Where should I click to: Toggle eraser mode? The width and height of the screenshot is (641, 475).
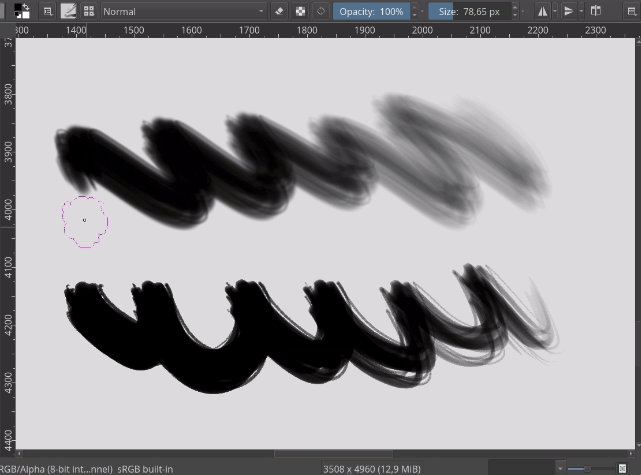pyautogui.click(x=279, y=11)
